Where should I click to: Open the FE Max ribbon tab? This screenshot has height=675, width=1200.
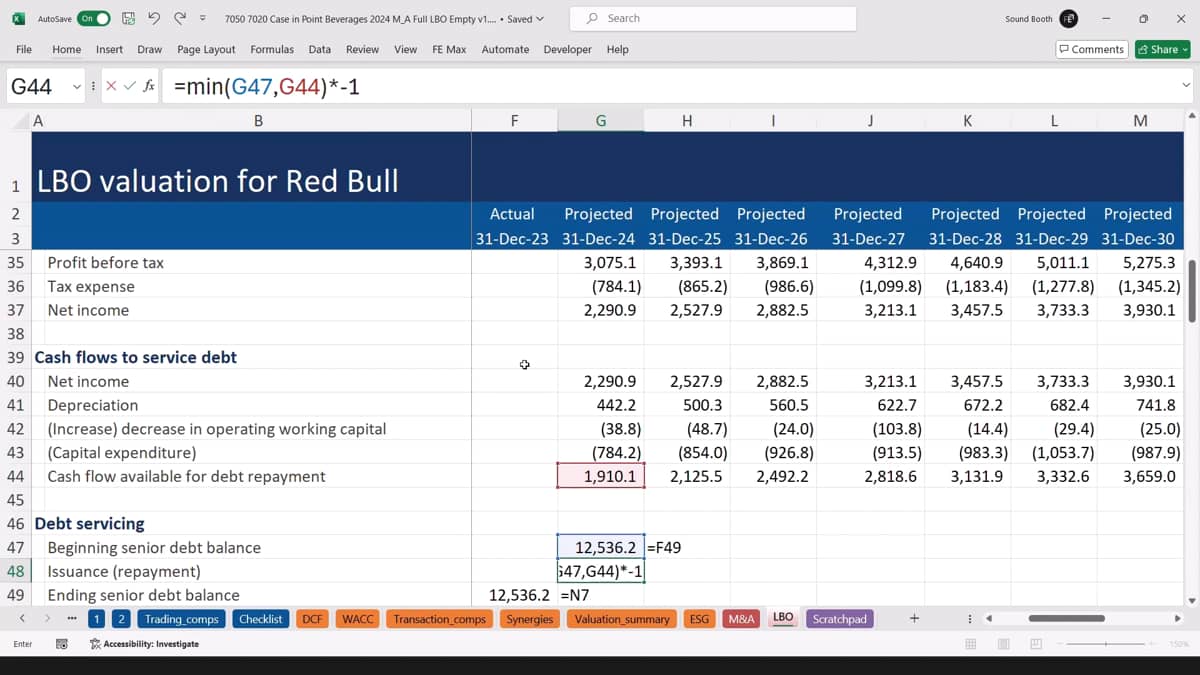point(449,49)
